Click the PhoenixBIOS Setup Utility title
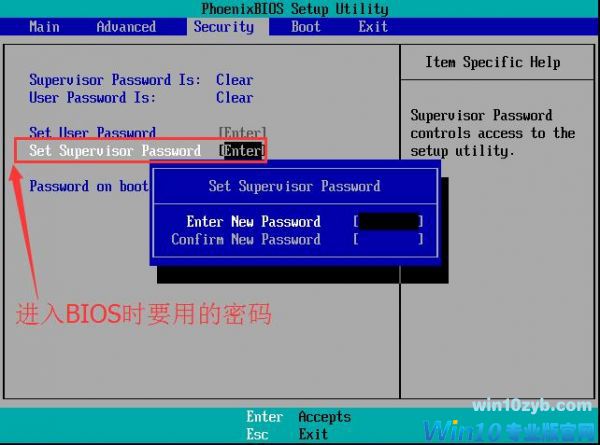This screenshot has width=600, height=445. pyautogui.click(x=295, y=9)
